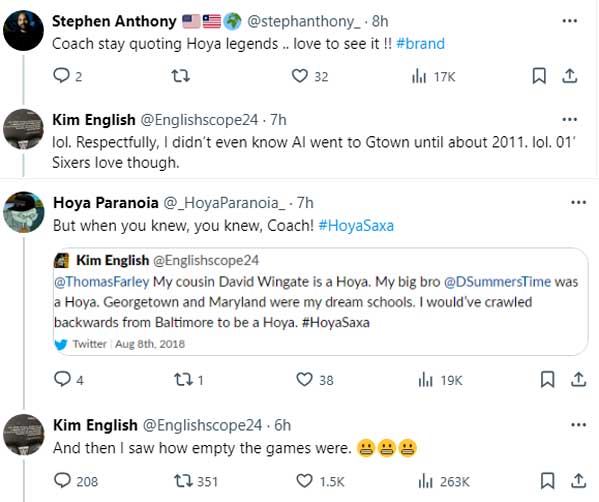Image resolution: width=599 pixels, height=502 pixels.
Task: Open more options on Kim English's 7h reply
Action: [570, 119]
